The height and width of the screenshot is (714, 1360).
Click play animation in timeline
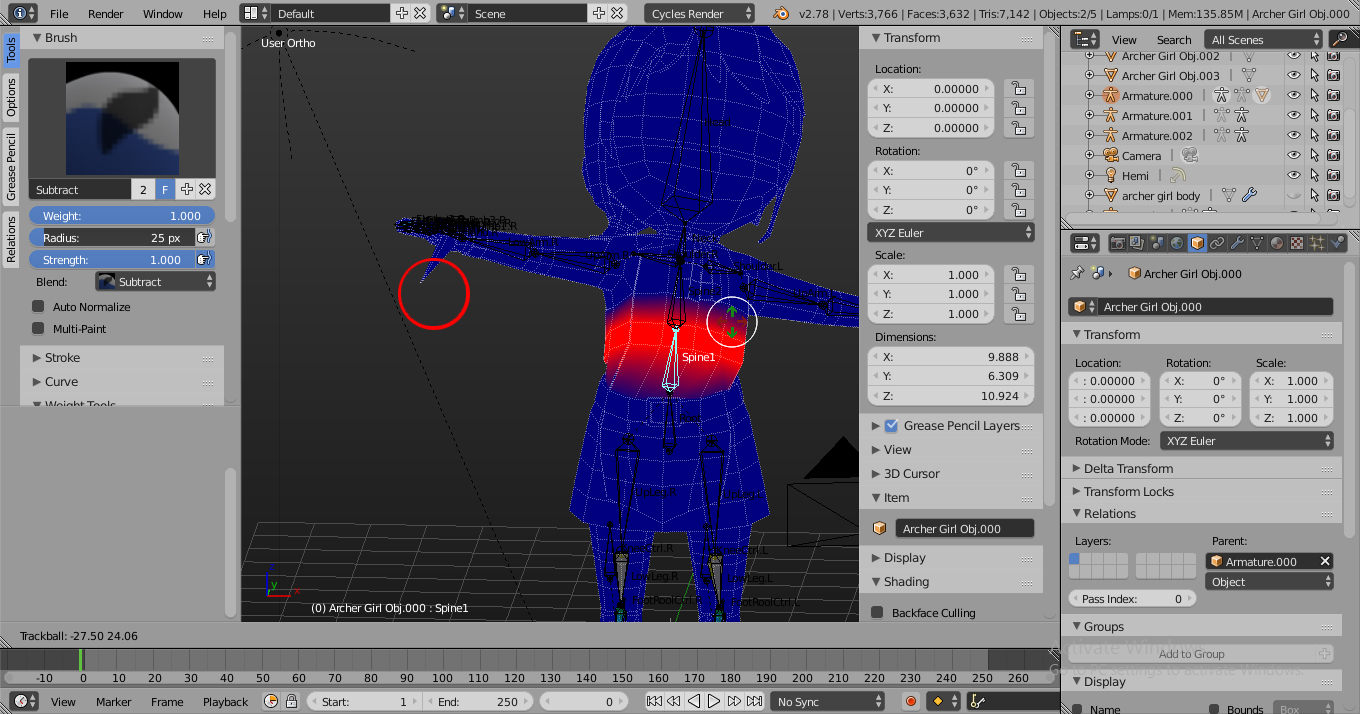(x=714, y=702)
